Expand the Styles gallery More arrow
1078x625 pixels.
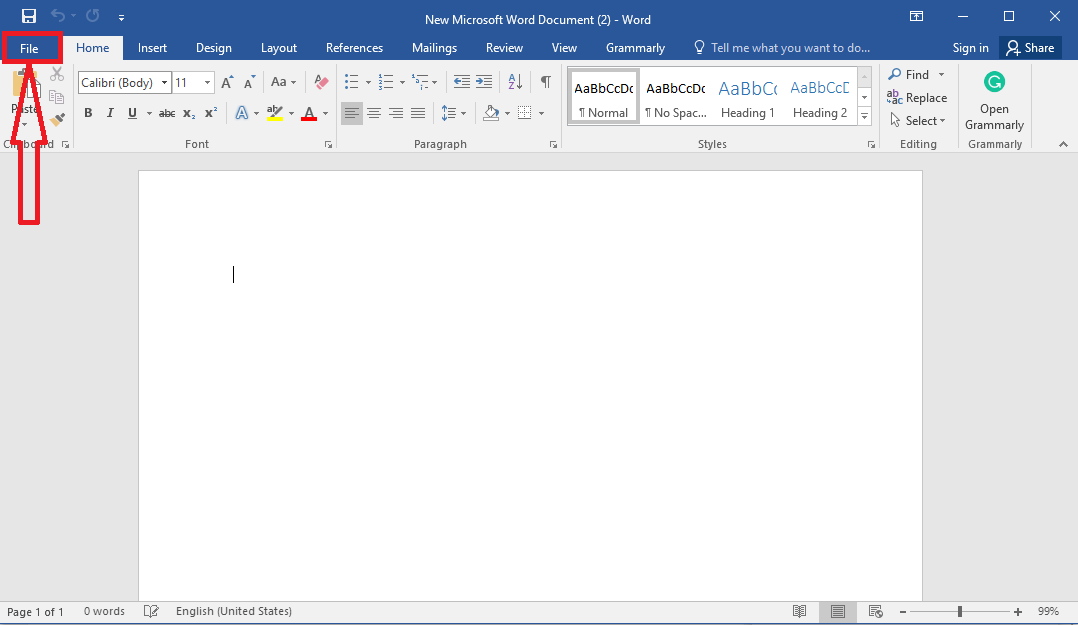tap(865, 116)
